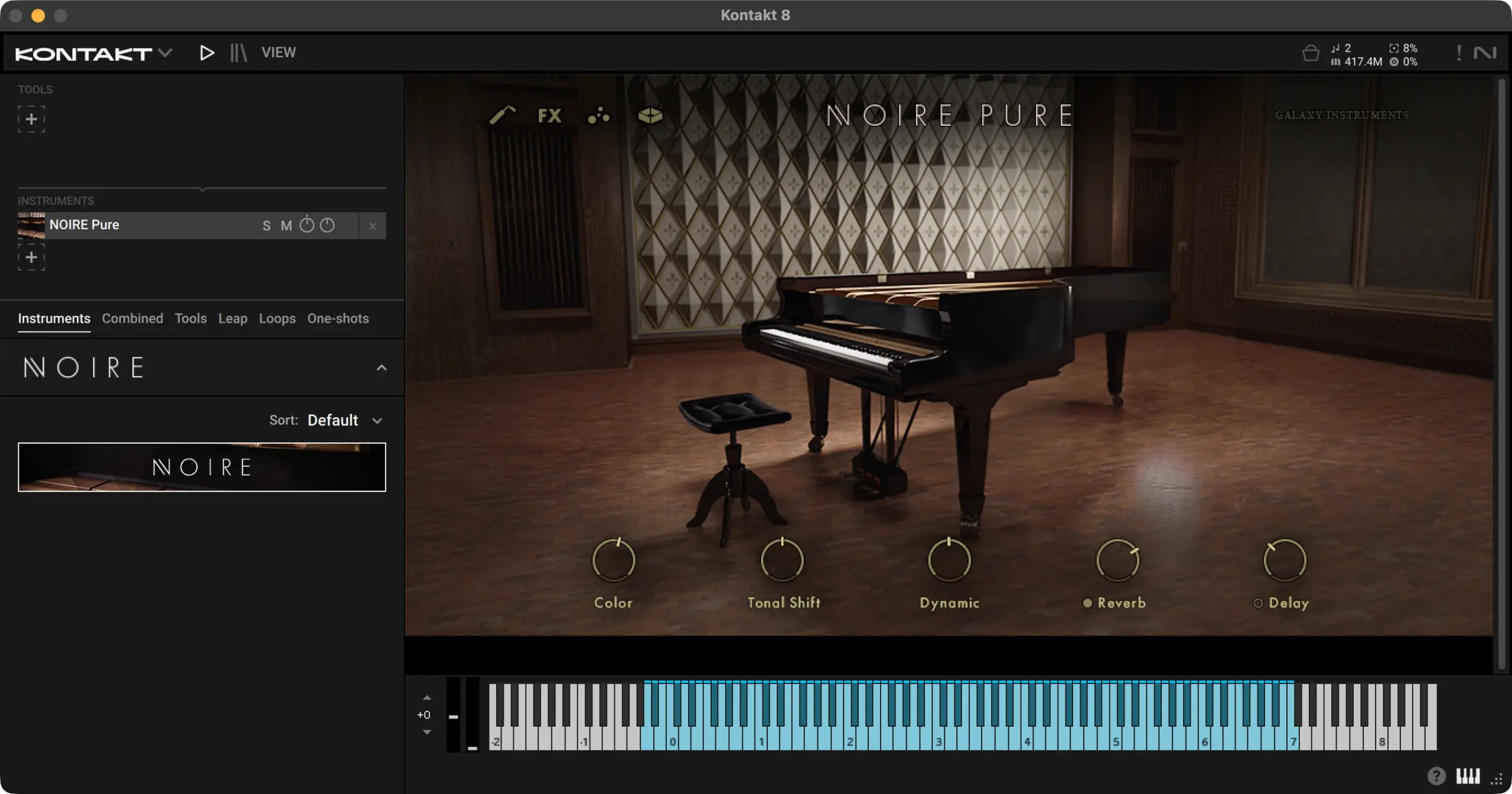Select the Combined tab

point(132,318)
